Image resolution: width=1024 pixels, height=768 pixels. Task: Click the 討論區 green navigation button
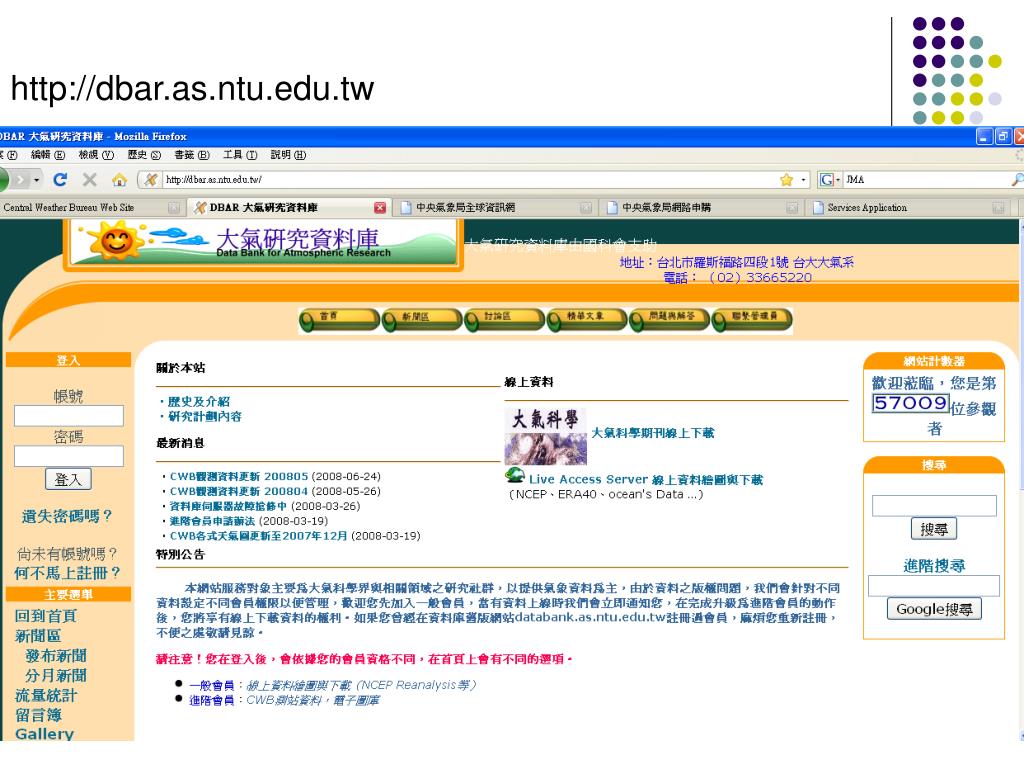(x=504, y=320)
